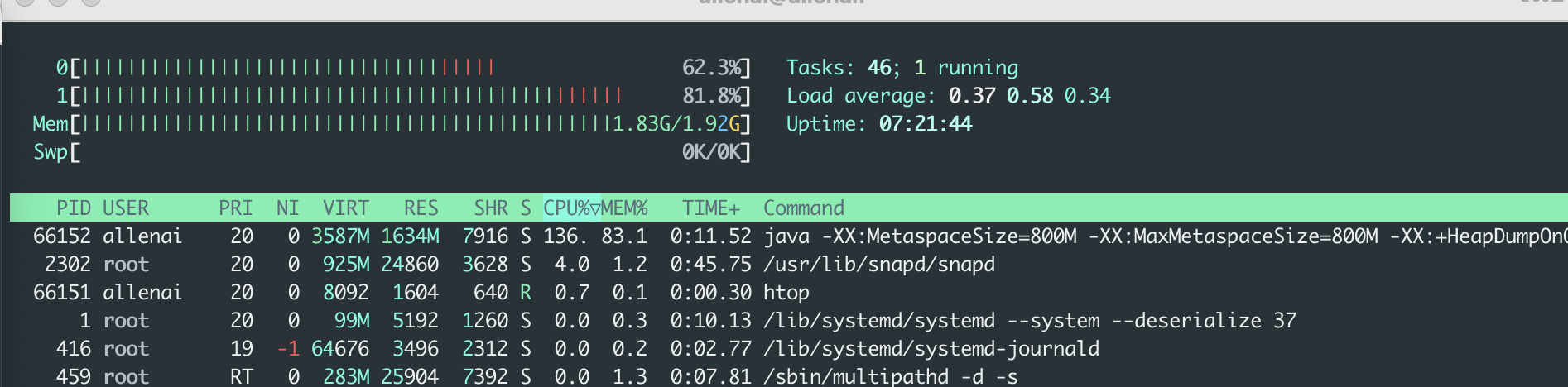1568x387 pixels.
Task: Click the USER column header
Action: tap(126, 208)
